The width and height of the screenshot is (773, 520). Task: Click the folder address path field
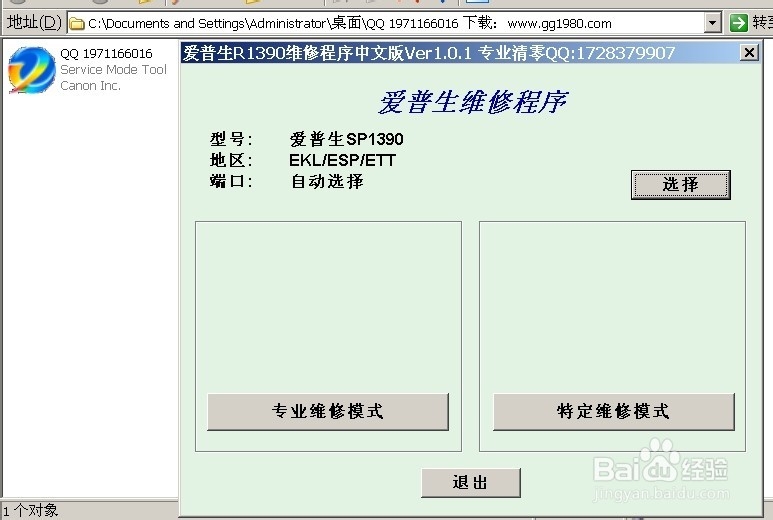(x=394, y=23)
